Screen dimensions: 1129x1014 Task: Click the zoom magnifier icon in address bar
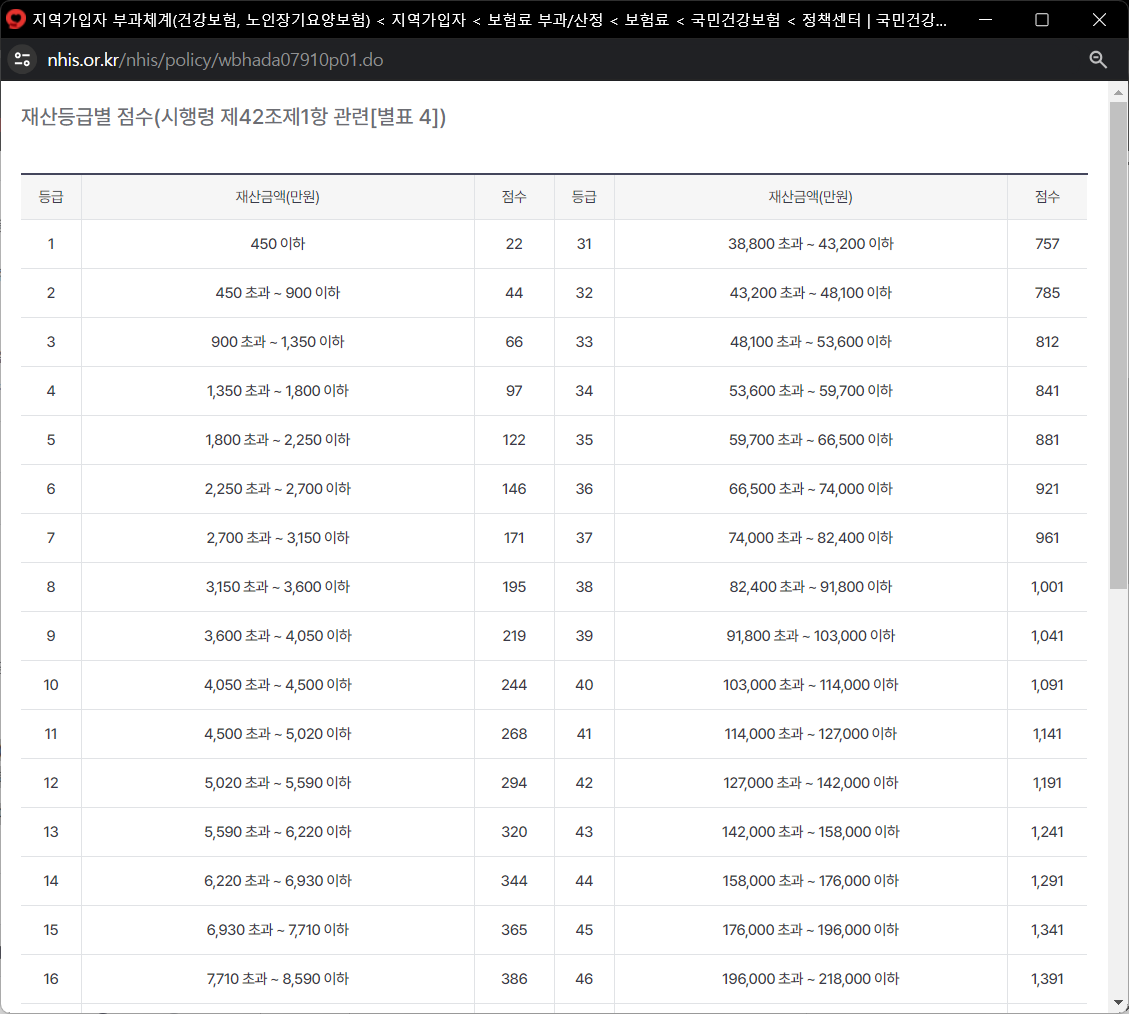[1097, 60]
